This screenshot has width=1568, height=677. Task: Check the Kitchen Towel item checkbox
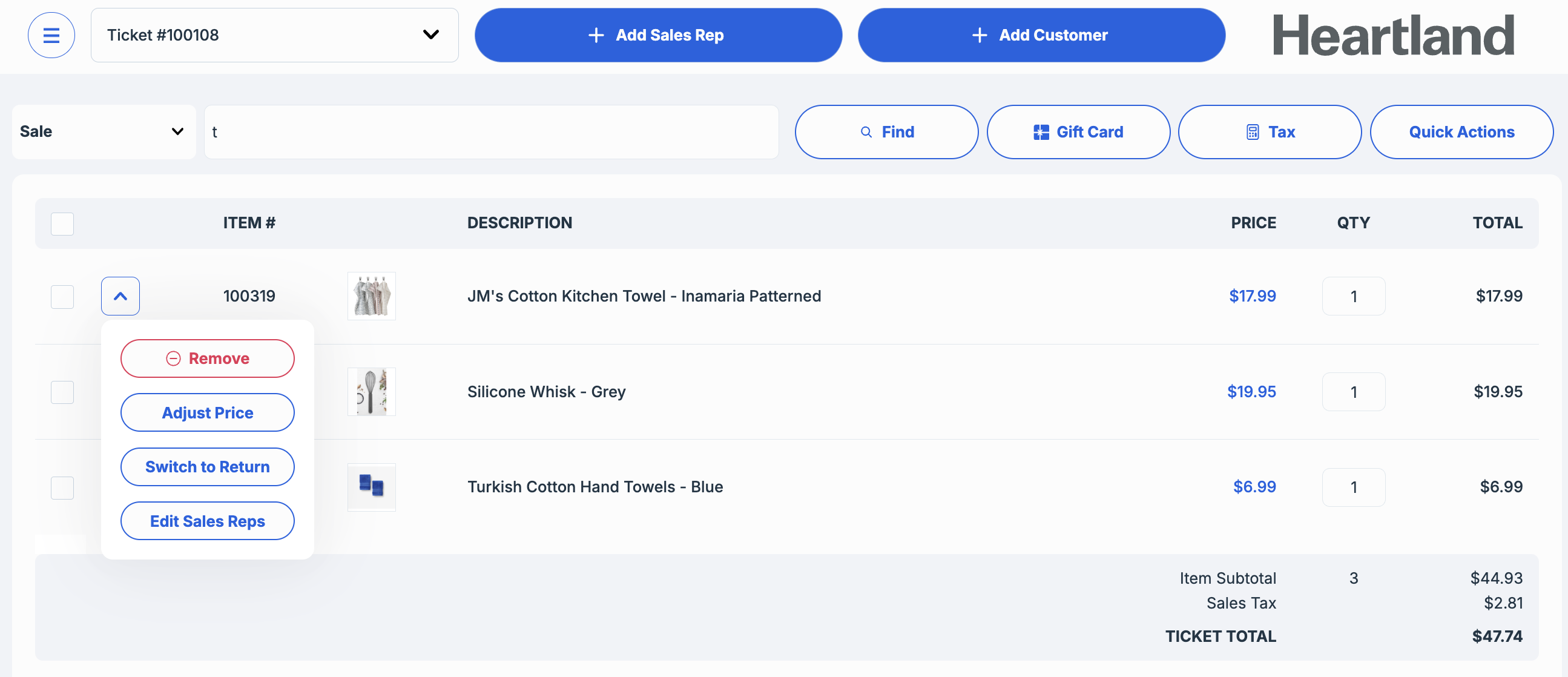point(62,297)
